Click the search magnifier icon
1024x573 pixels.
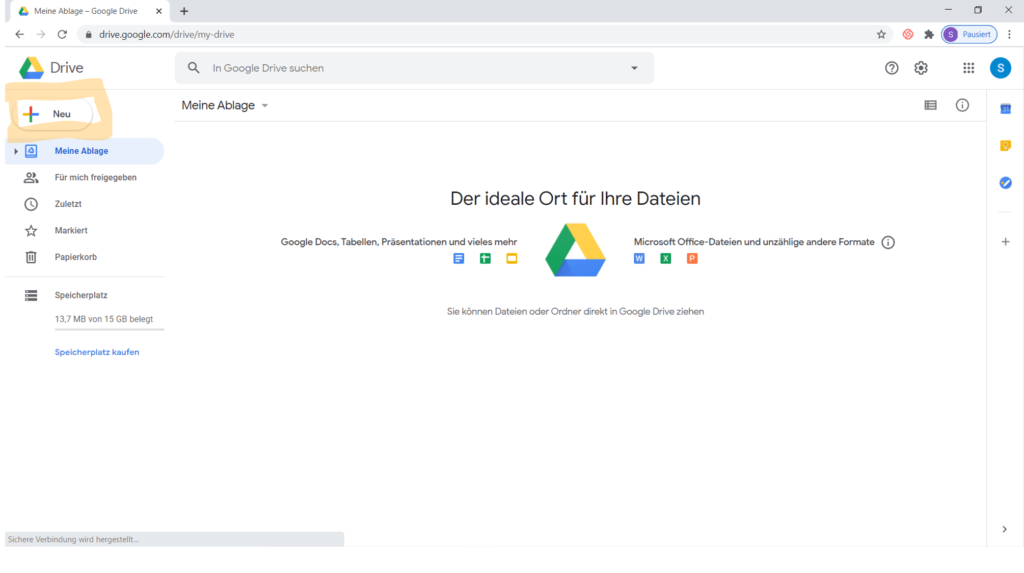(x=193, y=68)
